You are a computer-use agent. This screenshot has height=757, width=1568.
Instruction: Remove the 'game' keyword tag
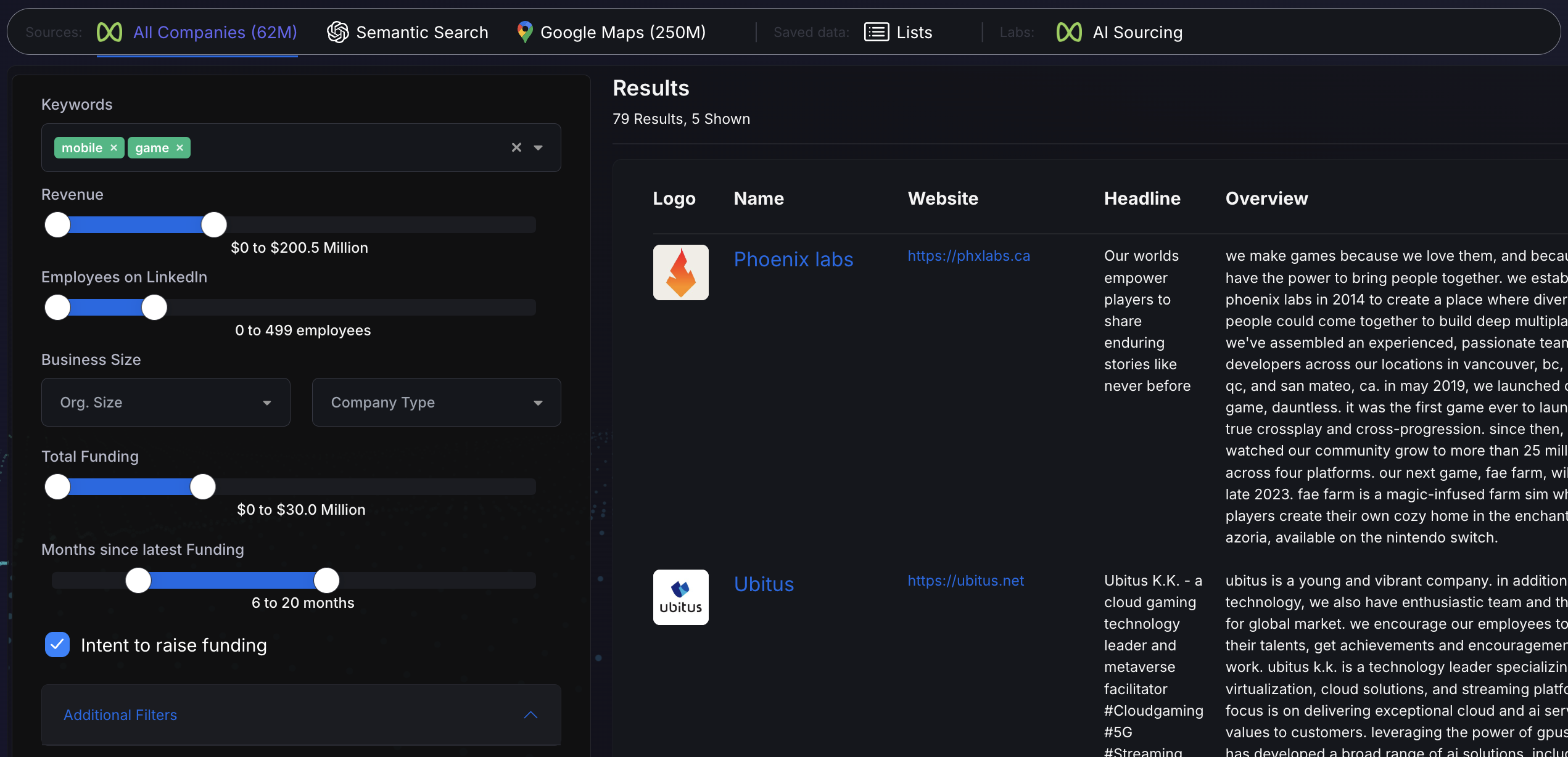click(x=179, y=148)
